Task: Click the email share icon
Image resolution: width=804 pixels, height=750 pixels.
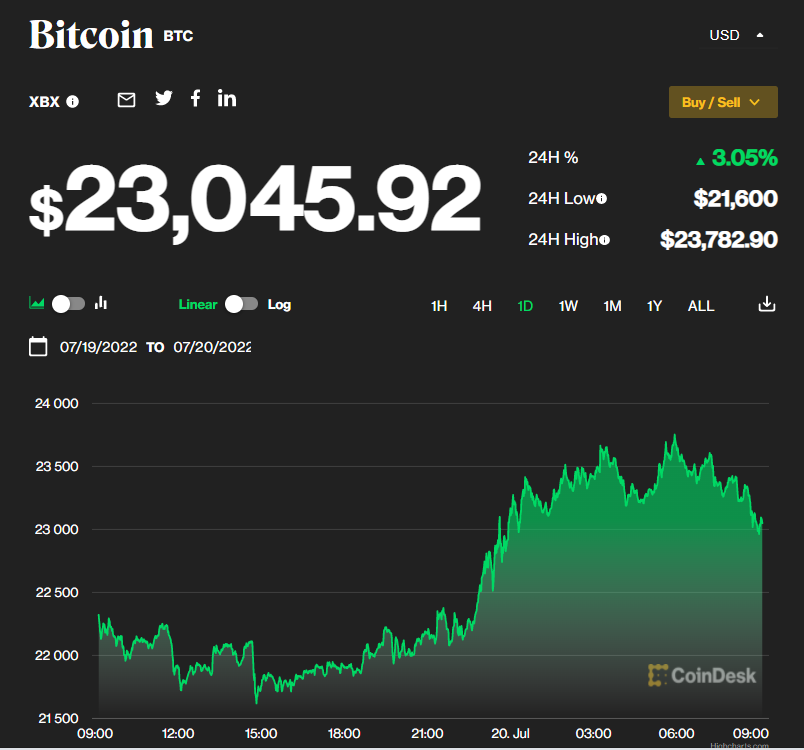Action: (x=126, y=99)
